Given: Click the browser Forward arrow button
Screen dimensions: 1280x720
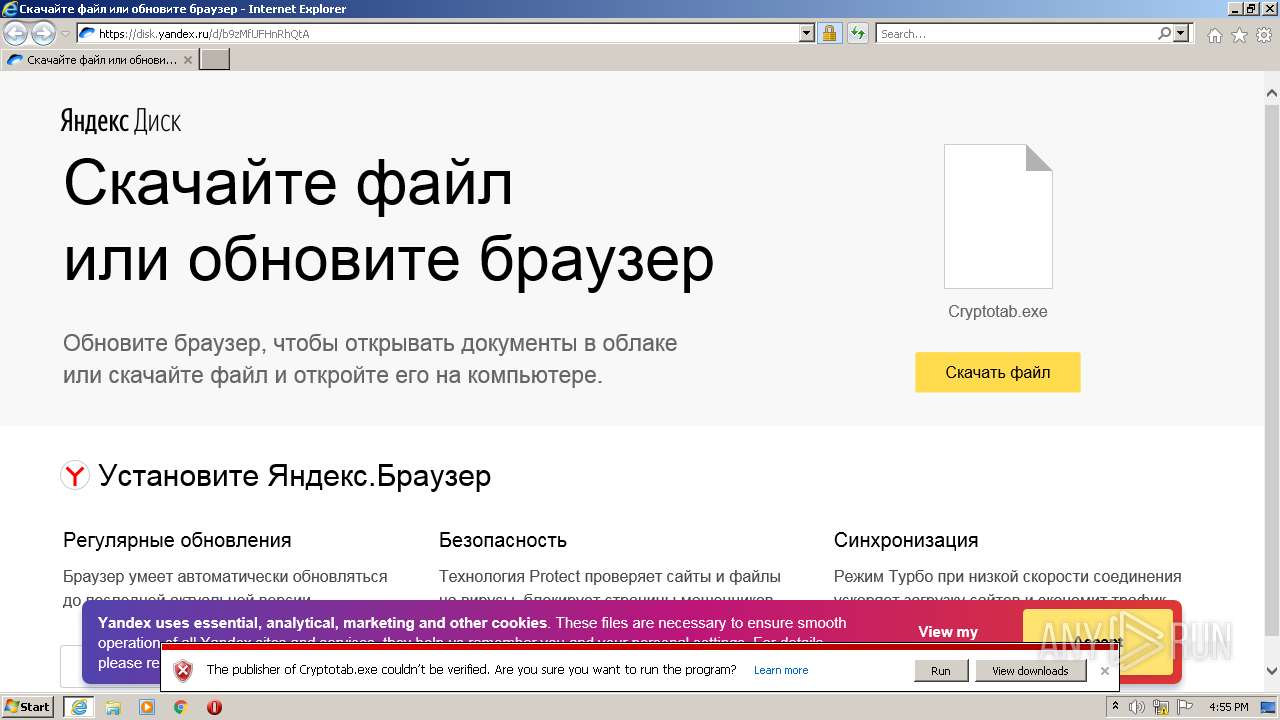Looking at the screenshot, I should coord(43,33).
